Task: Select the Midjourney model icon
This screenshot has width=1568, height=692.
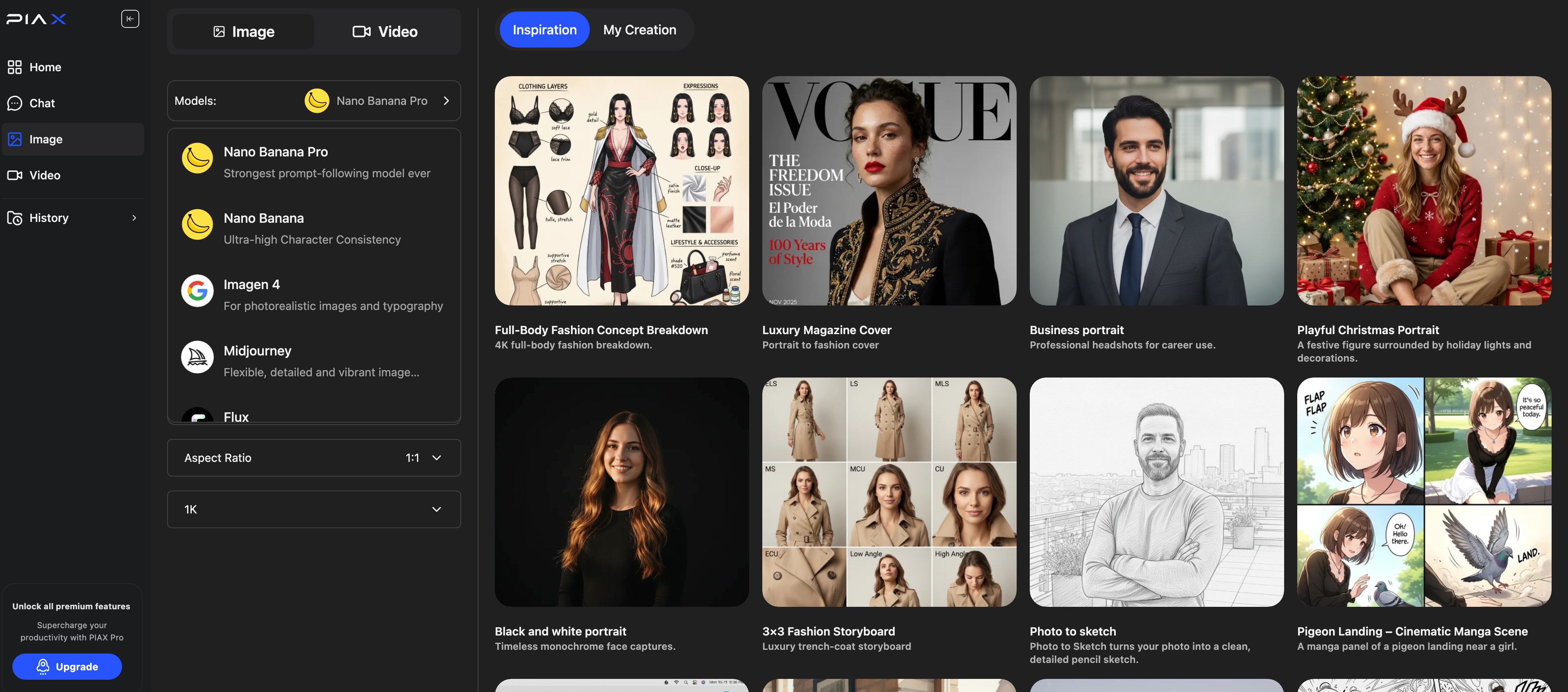Action: pos(197,357)
